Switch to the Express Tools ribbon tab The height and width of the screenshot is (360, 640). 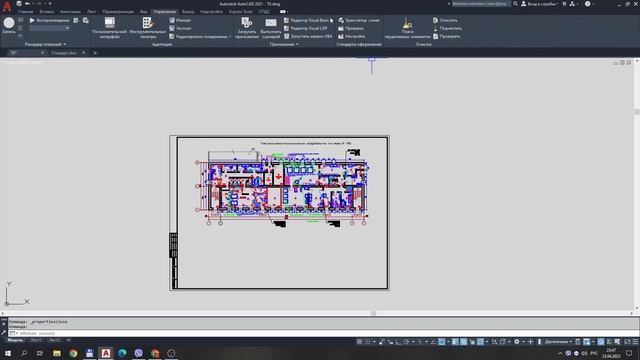tap(240, 12)
